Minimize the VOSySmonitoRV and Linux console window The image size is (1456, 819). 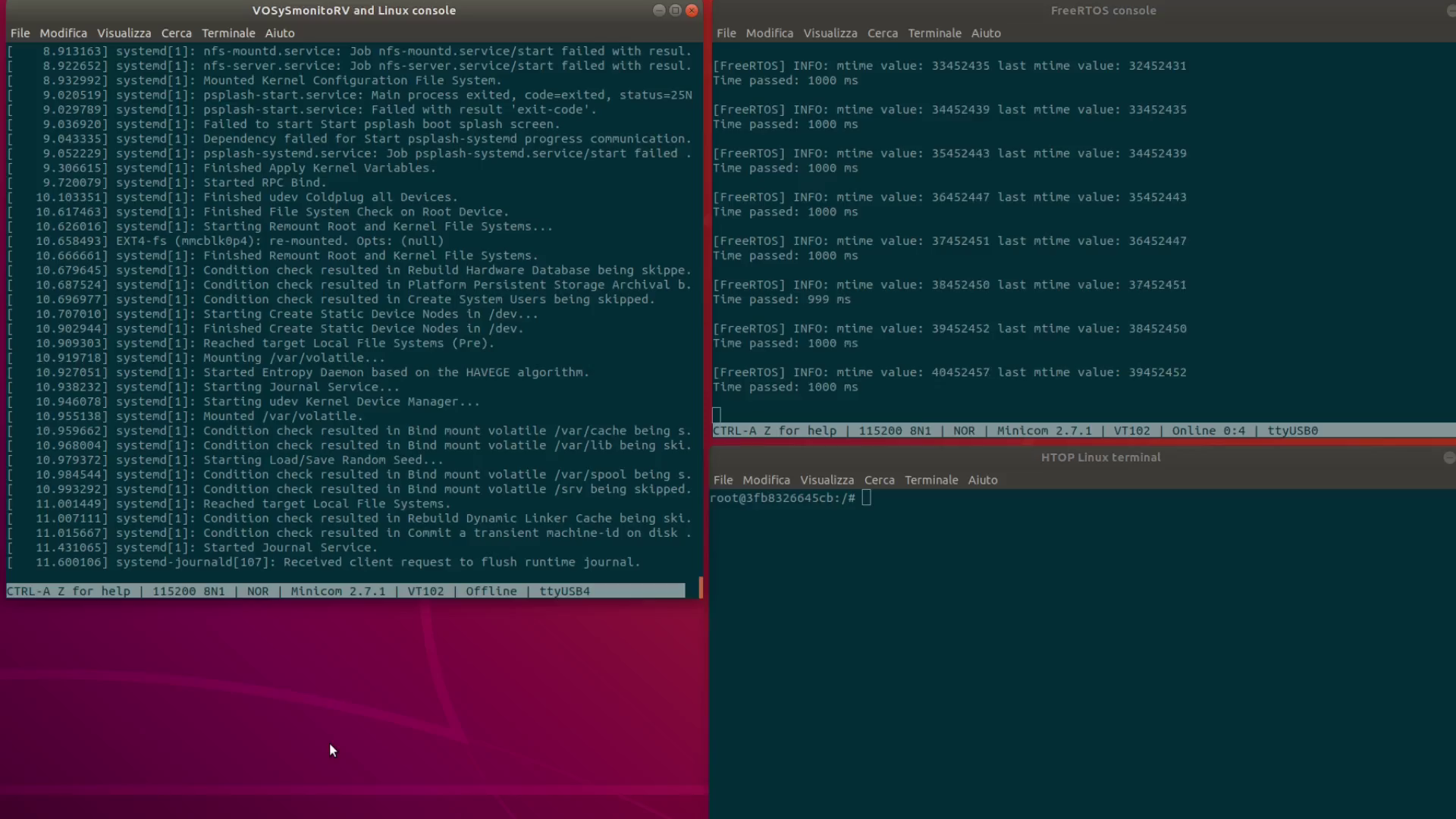point(659,11)
